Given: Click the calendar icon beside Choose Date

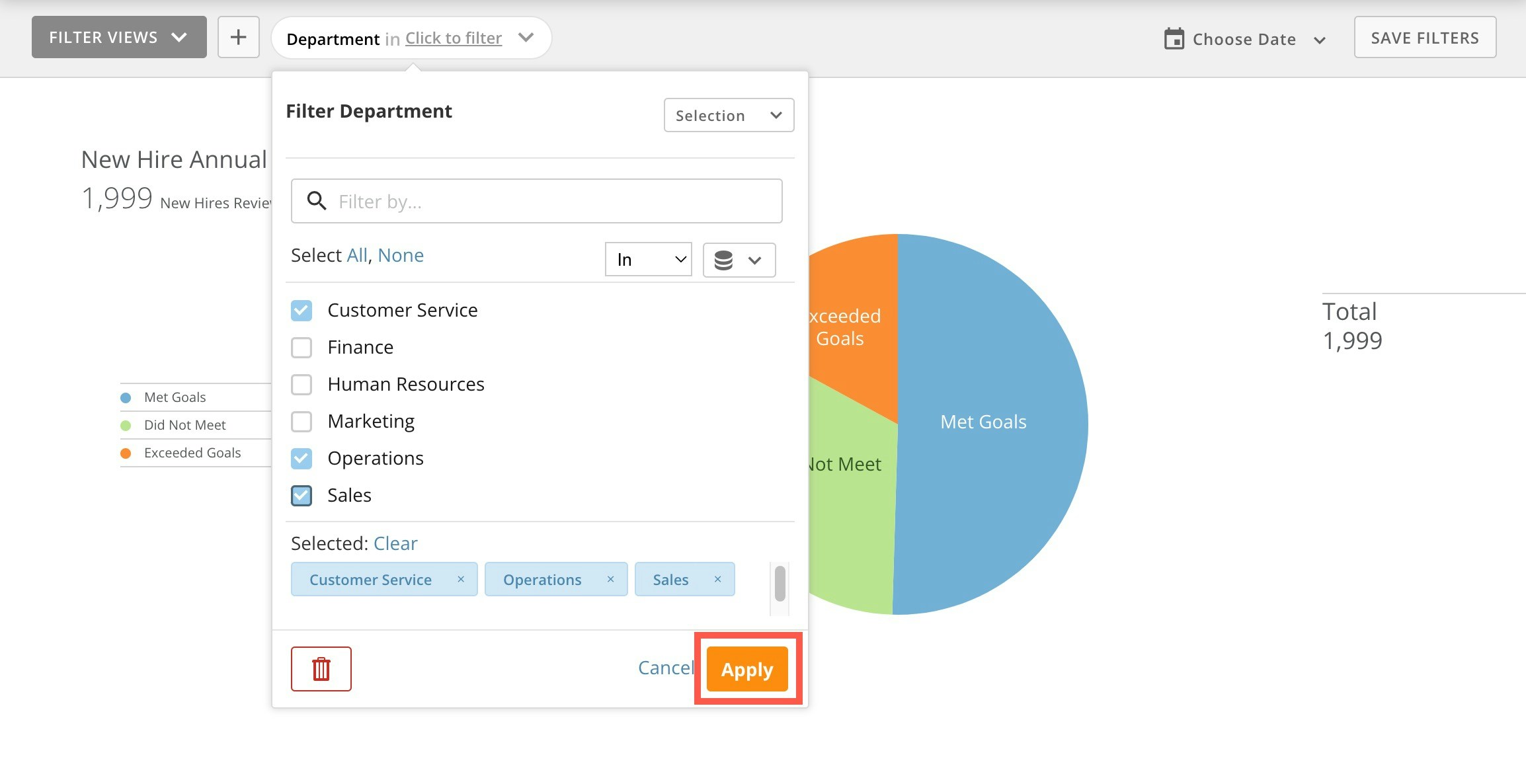Looking at the screenshot, I should click(1174, 38).
